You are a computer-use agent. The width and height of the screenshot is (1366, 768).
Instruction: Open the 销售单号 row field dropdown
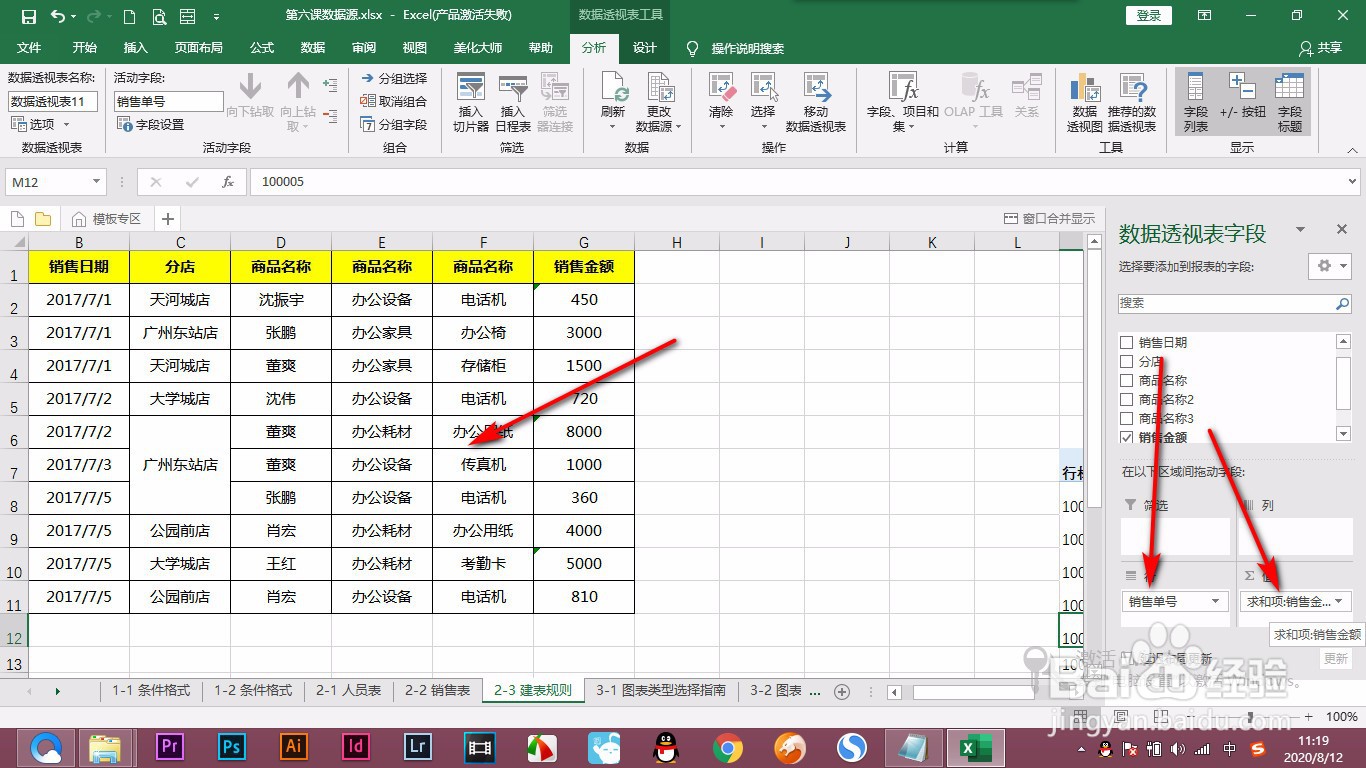[x=1217, y=601]
